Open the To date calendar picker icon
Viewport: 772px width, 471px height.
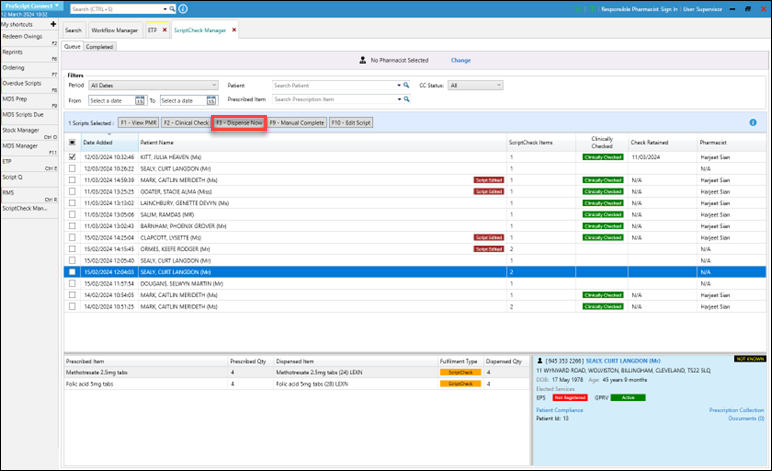(x=211, y=100)
